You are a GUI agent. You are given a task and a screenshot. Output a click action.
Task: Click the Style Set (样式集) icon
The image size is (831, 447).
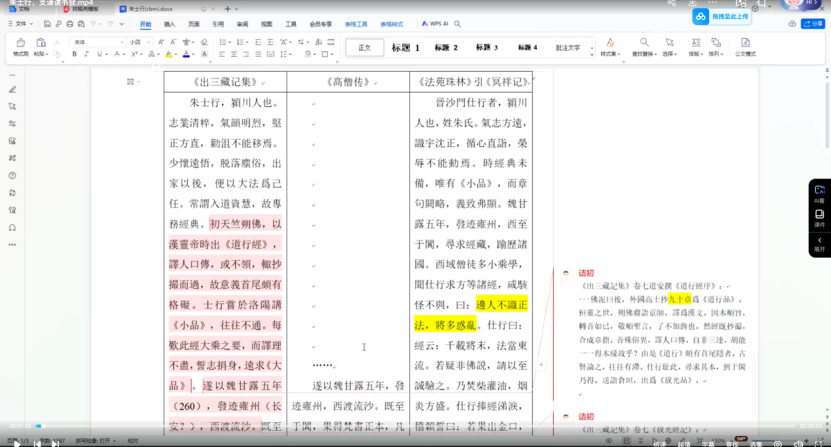pyautogui.click(x=610, y=42)
